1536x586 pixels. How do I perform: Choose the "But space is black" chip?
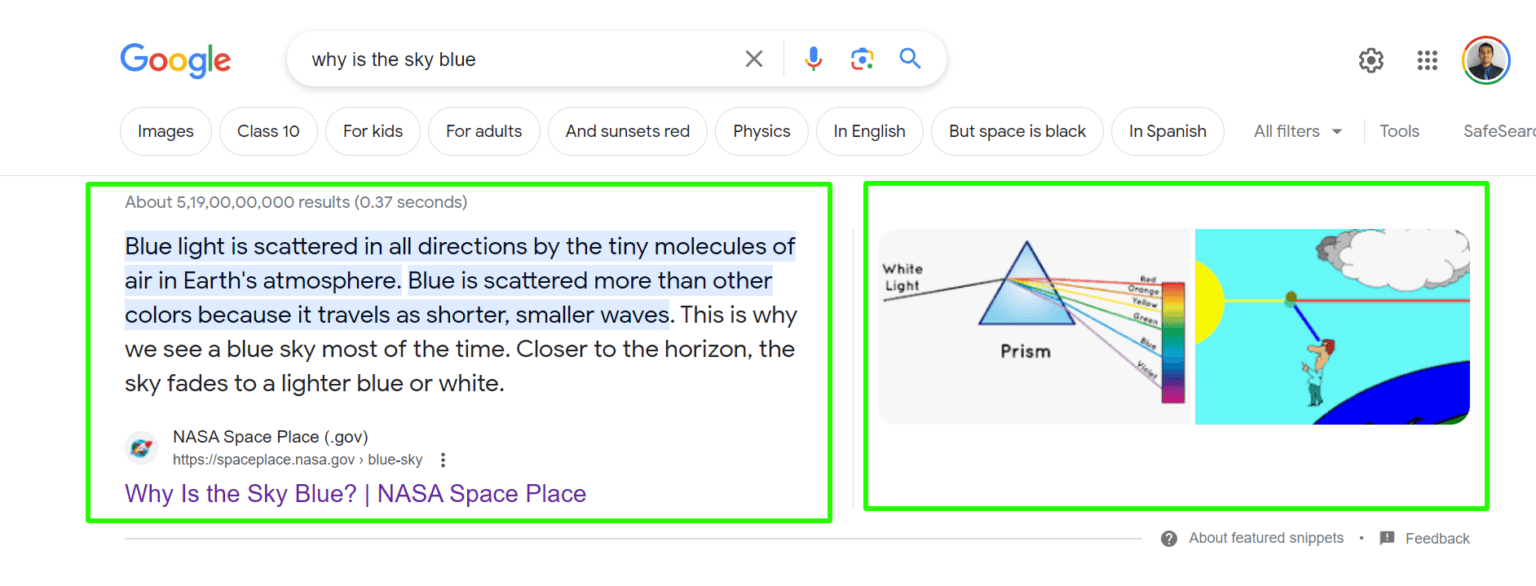pyautogui.click(x=1017, y=131)
